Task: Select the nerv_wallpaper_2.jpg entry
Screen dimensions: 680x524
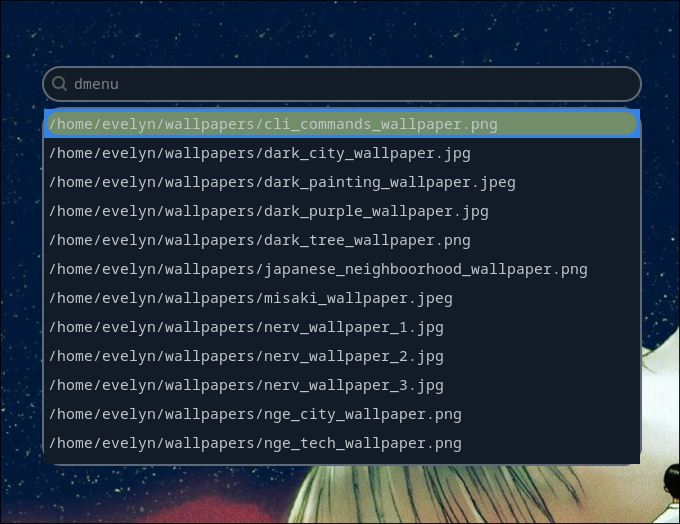Action: pos(246,357)
